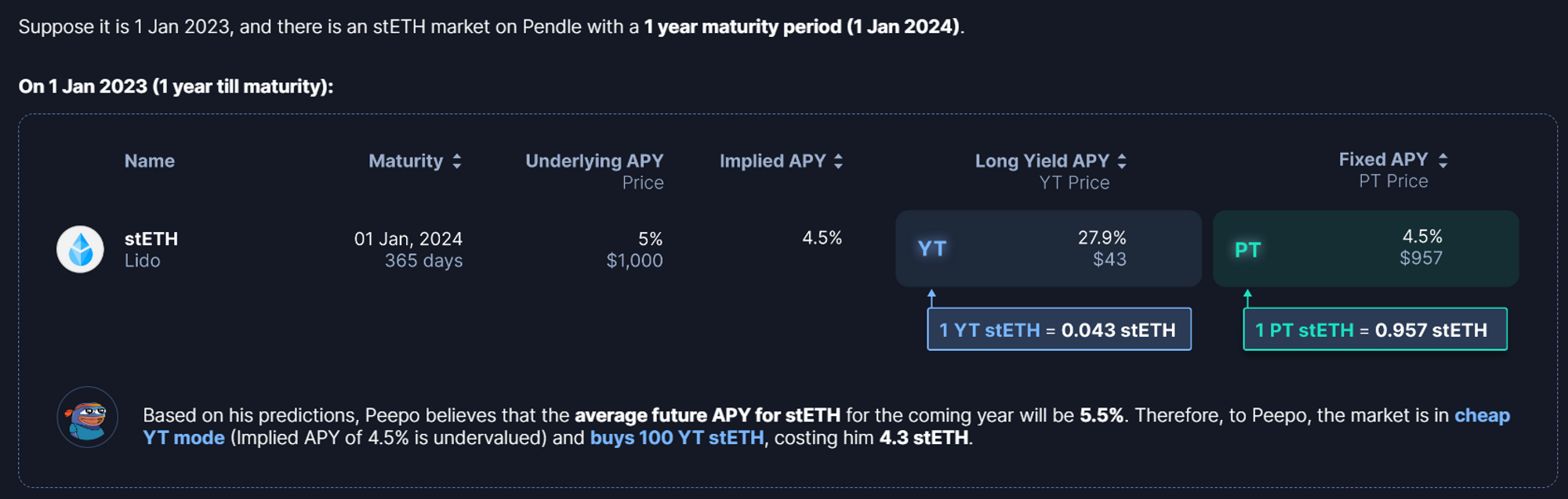Click the $1,000 underlying price value
1568x499 pixels.
634,261
